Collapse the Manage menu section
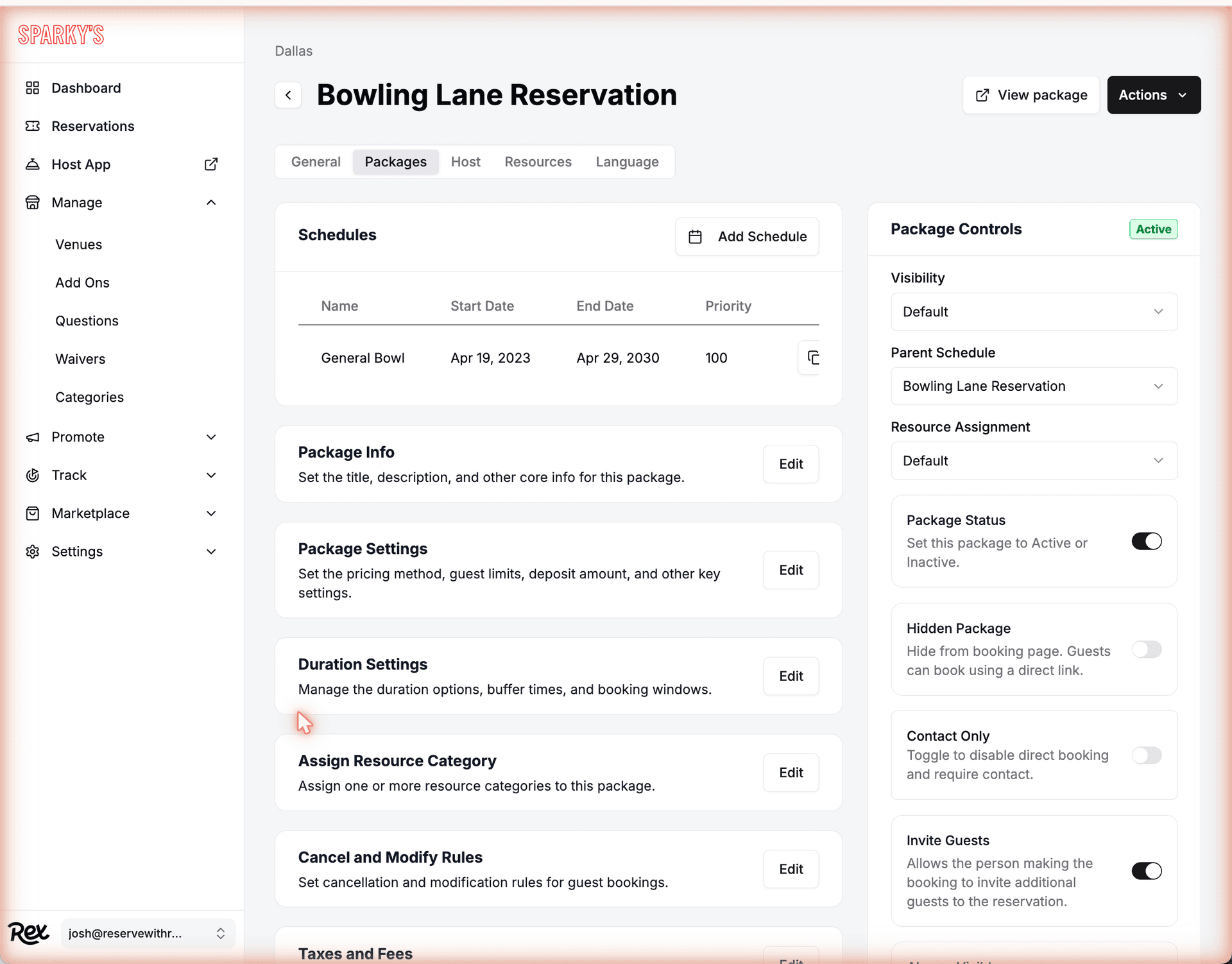 coord(211,203)
